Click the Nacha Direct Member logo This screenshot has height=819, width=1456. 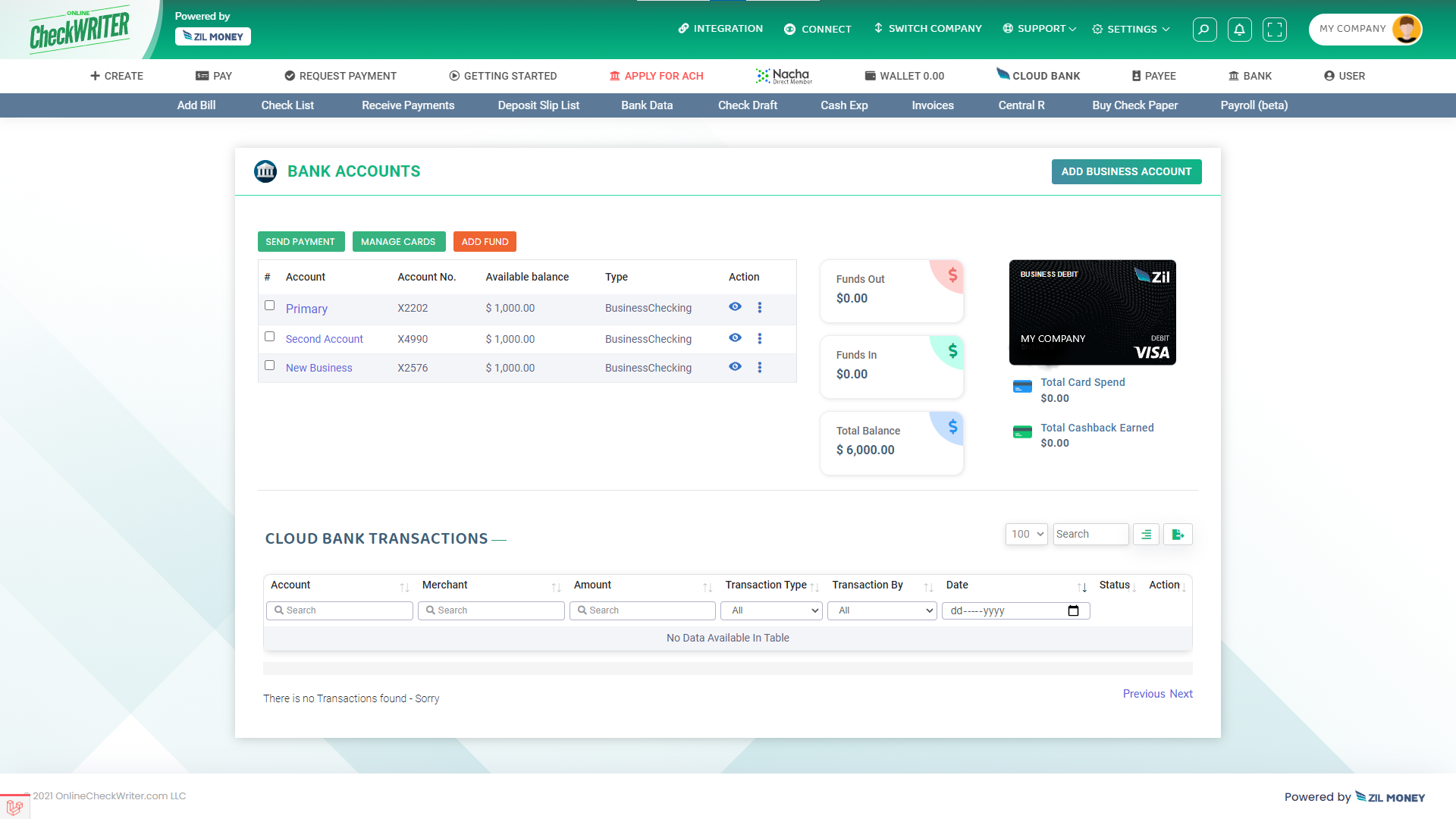click(783, 75)
